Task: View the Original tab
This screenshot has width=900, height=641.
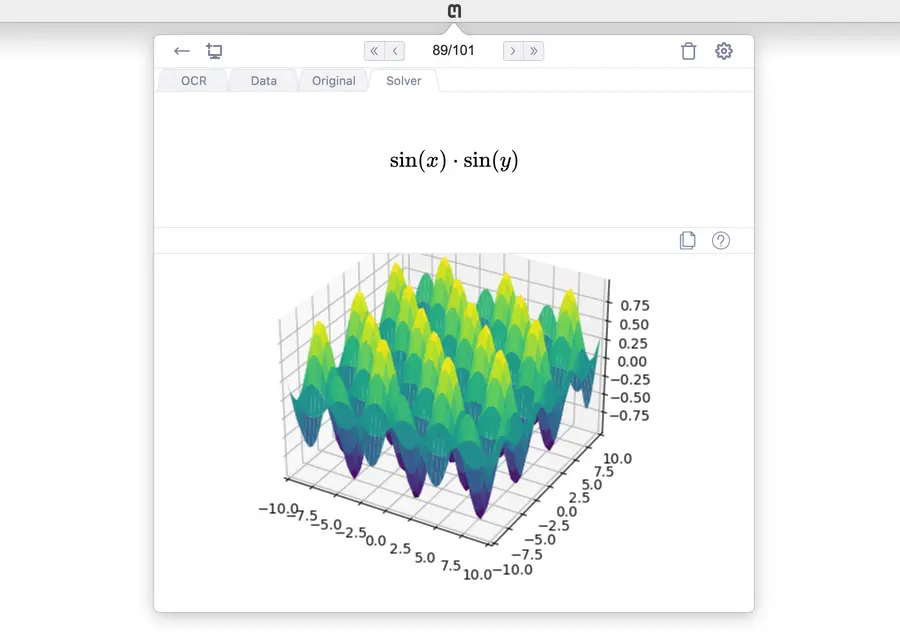Action: pos(333,81)
